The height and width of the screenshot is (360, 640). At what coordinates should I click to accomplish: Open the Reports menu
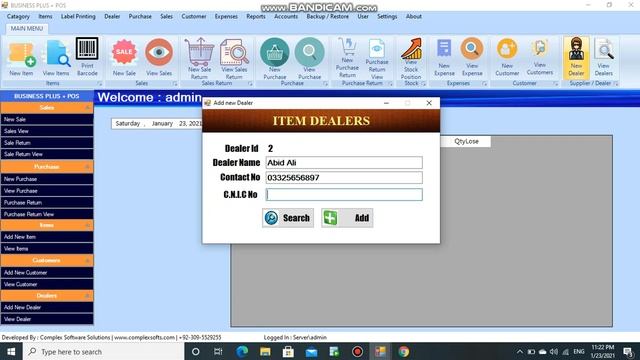click(256, 16)
